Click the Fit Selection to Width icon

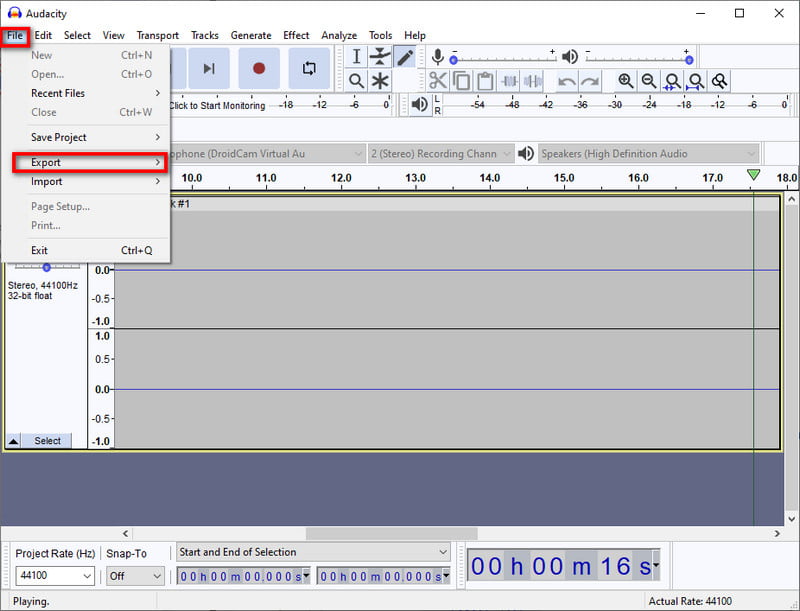[x=672, y=81]
